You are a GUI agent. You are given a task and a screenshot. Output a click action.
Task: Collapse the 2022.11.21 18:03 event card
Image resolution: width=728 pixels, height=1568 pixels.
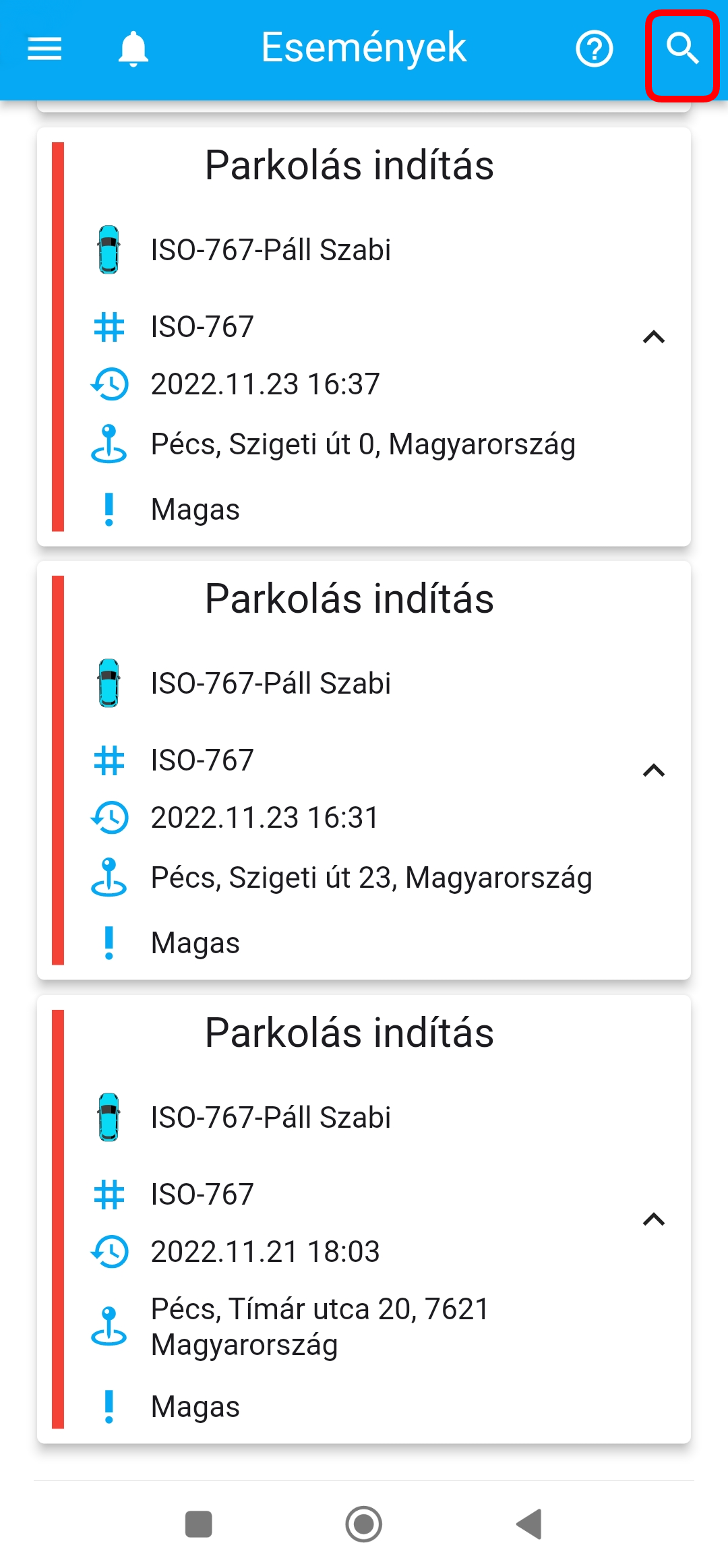(x=654, y=1219)
